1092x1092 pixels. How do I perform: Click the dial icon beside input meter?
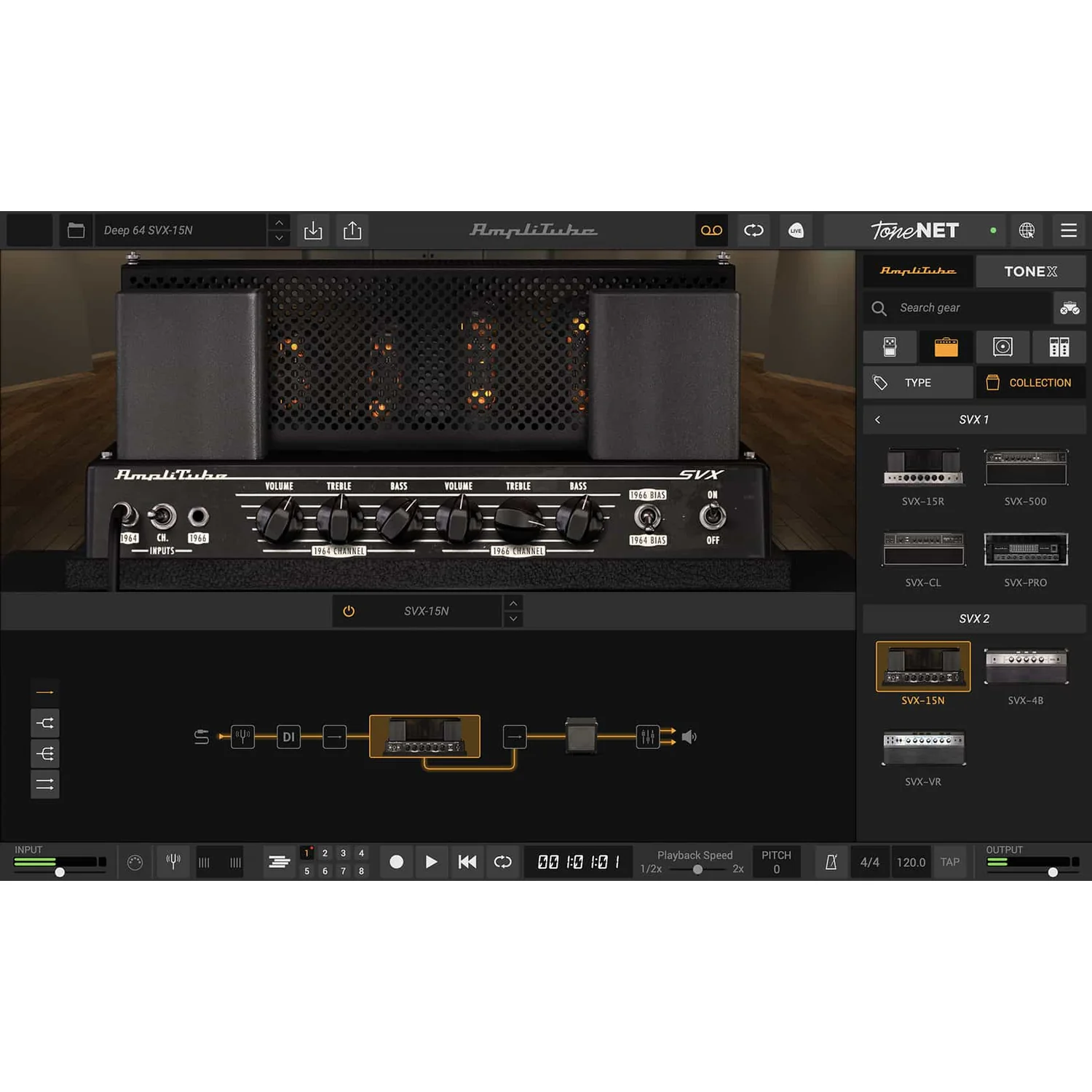coord(135,863)
